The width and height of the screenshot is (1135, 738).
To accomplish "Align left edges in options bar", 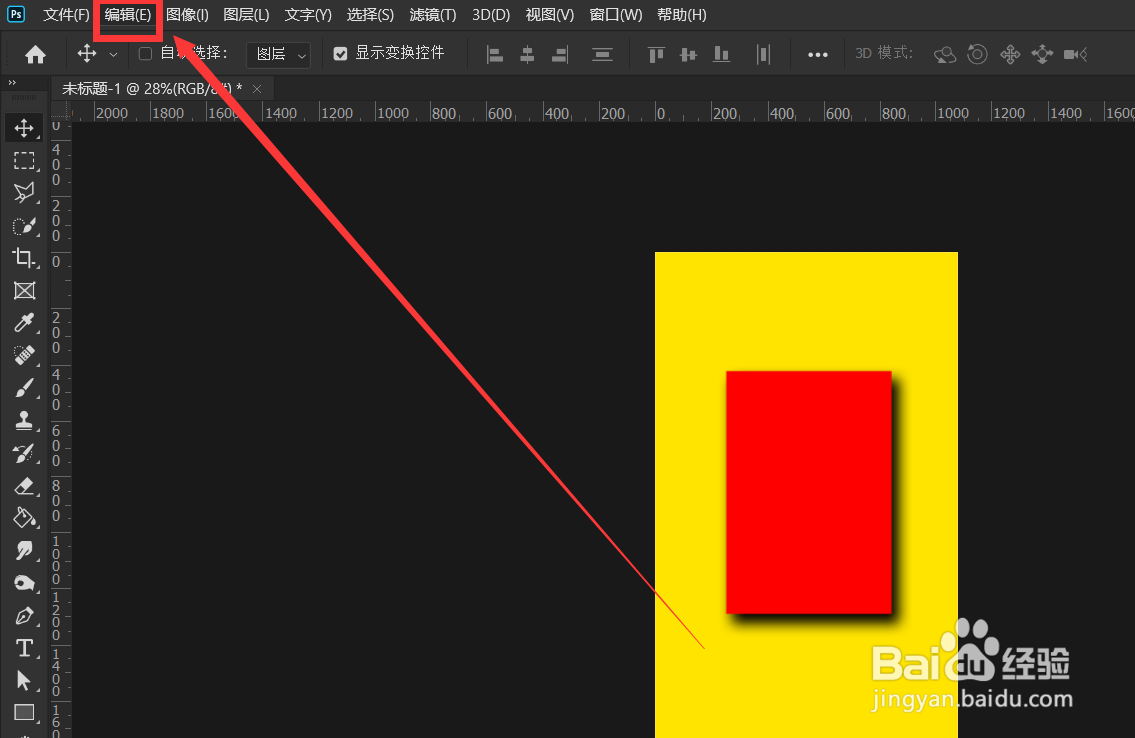I will pyautogui.click(x=495, y=54).
